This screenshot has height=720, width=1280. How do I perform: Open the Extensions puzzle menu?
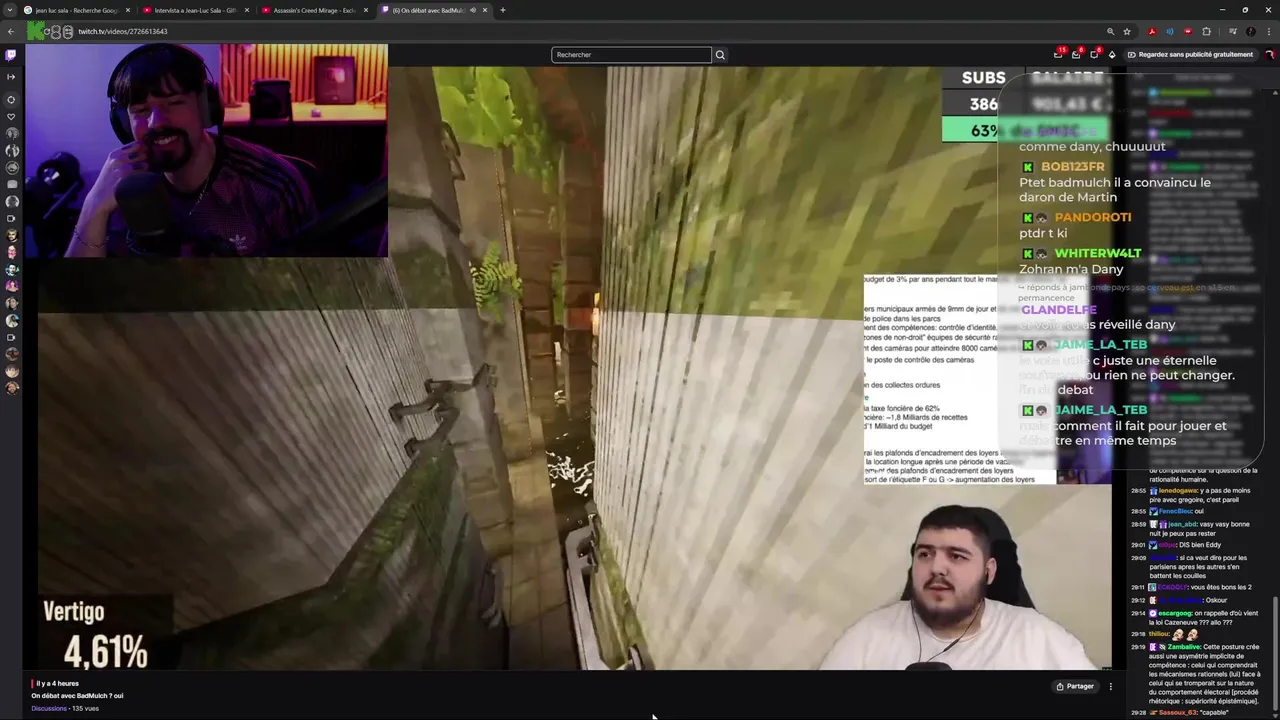click(x=1206, y=31)
